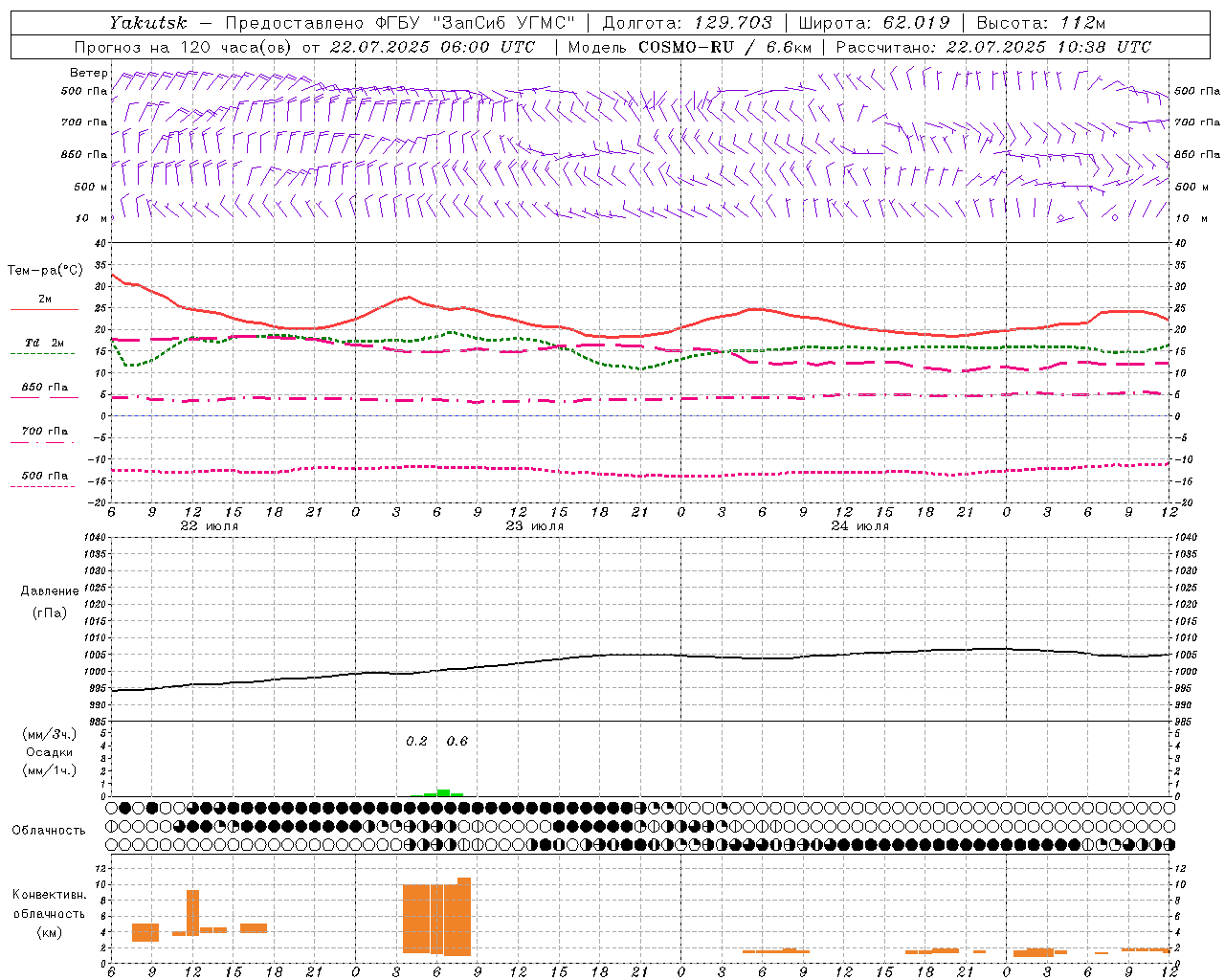This screenshot has height=980, width=1225.
Task: Click the '(км)' convective height unit label
Action: tap(50, 932)
